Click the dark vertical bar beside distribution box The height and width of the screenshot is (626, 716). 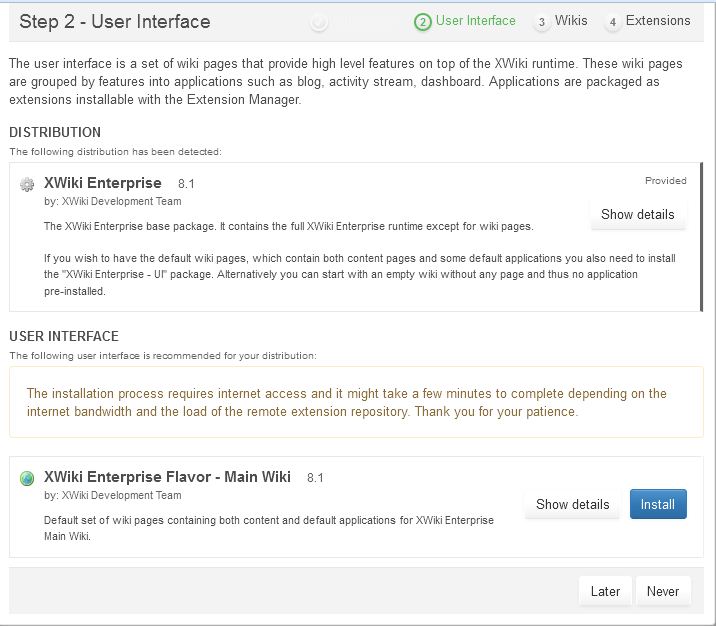pos(701,237)
